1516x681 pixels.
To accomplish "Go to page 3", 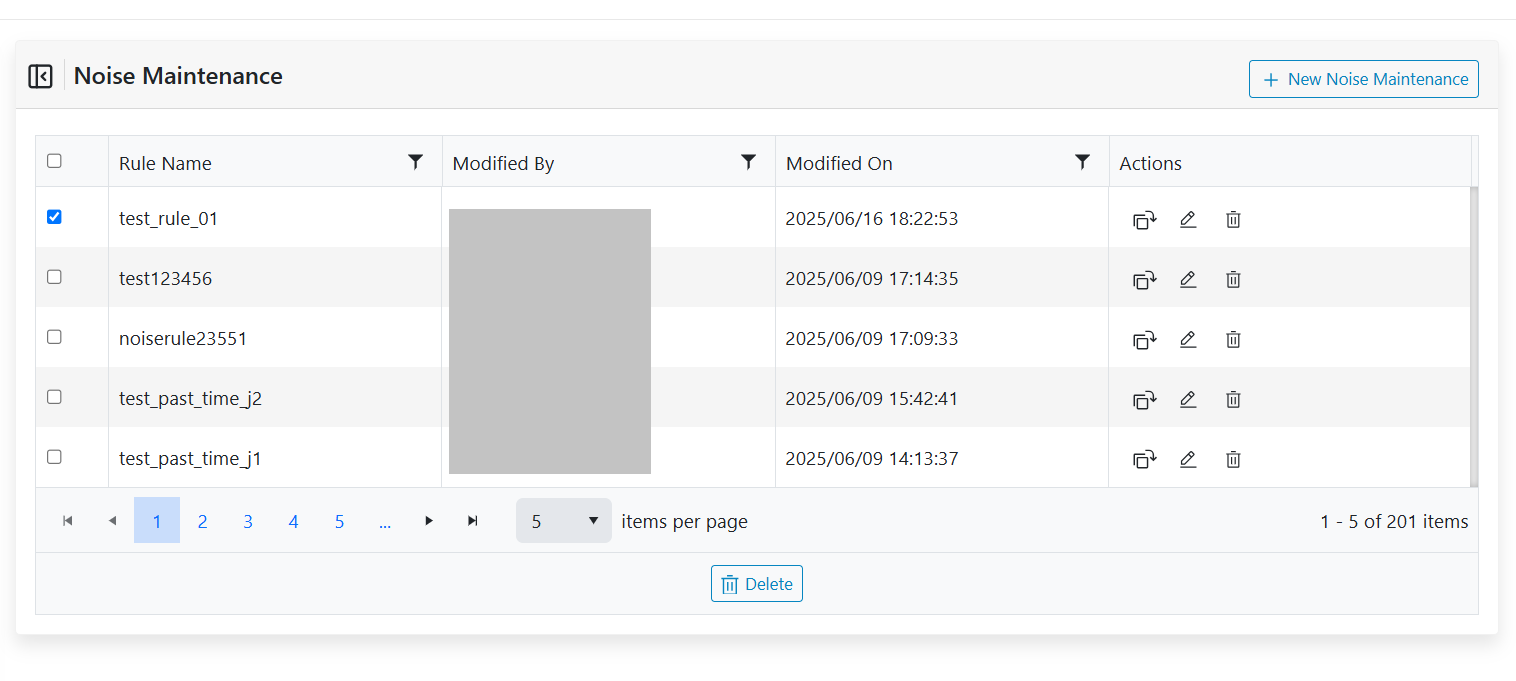I will pos(248,521).
